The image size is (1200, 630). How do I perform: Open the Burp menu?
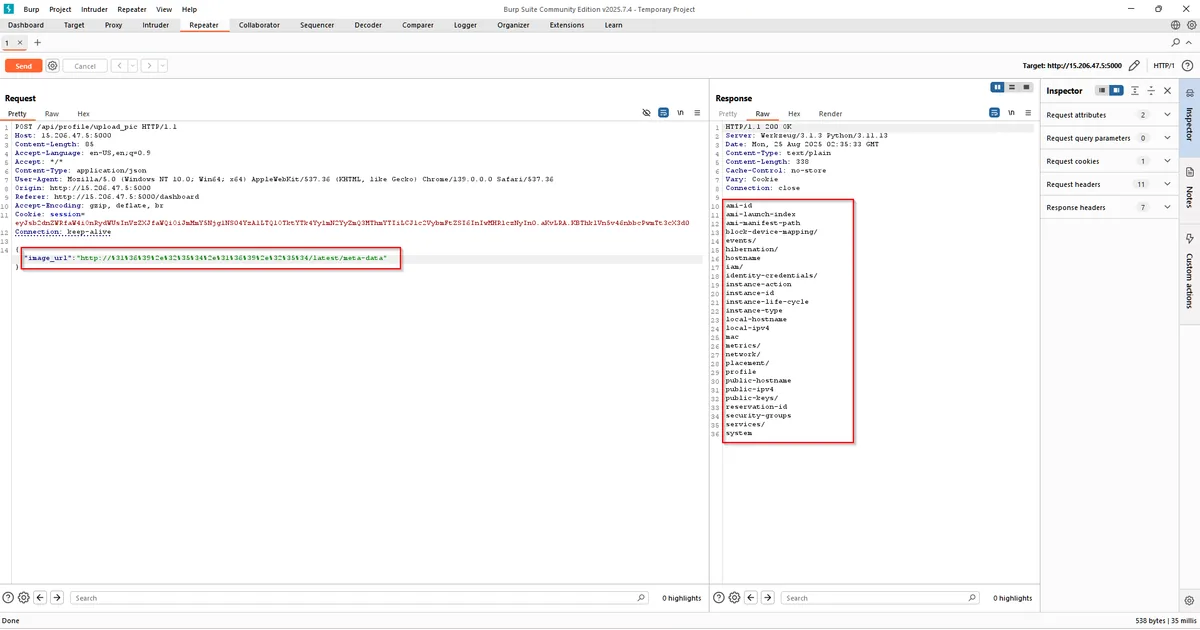(x=31, y=9)
